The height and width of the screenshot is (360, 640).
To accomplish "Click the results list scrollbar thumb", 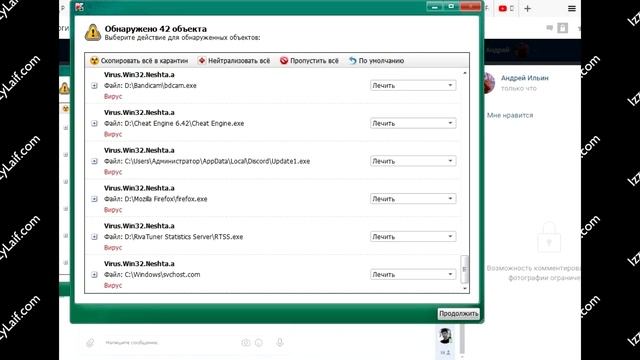I will pos(464,269).
